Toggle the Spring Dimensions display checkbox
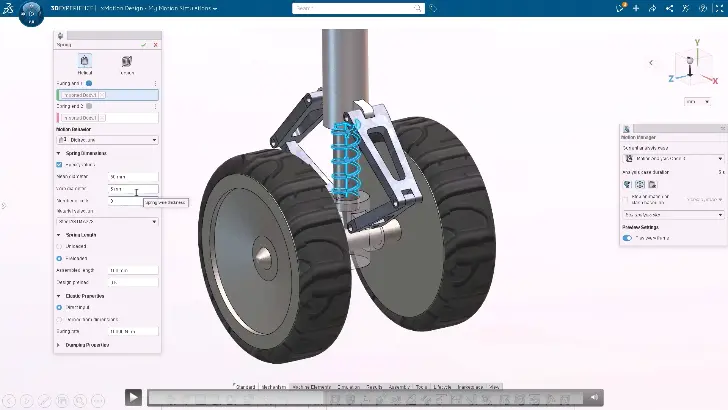The height and width of the screenshot is (410, 728). pyautogui.click(x=60, y=164)
